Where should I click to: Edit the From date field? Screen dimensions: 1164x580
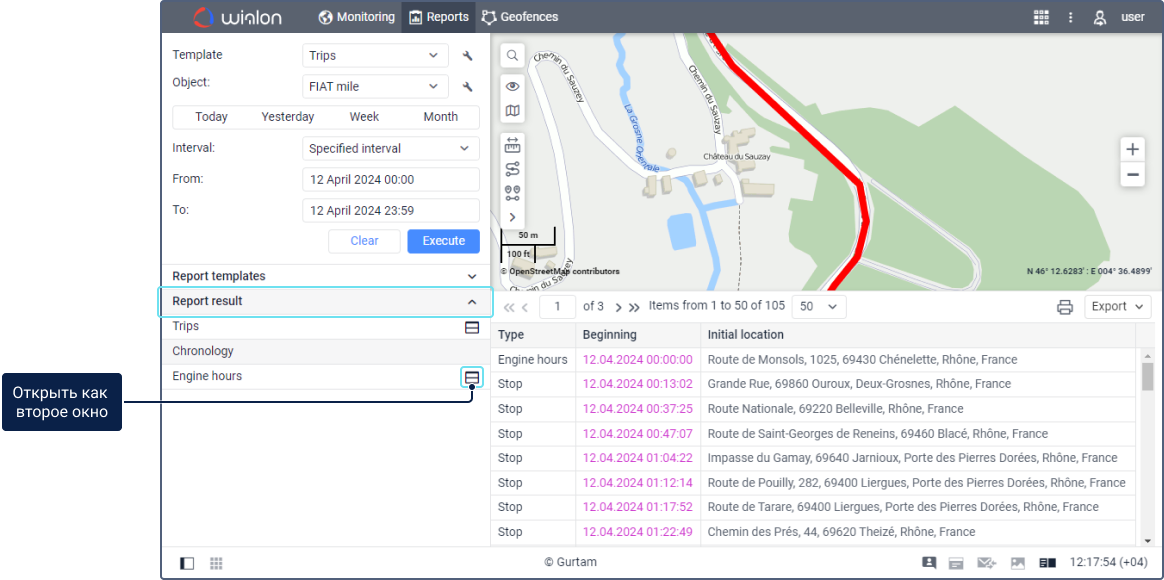click(390, 180)
